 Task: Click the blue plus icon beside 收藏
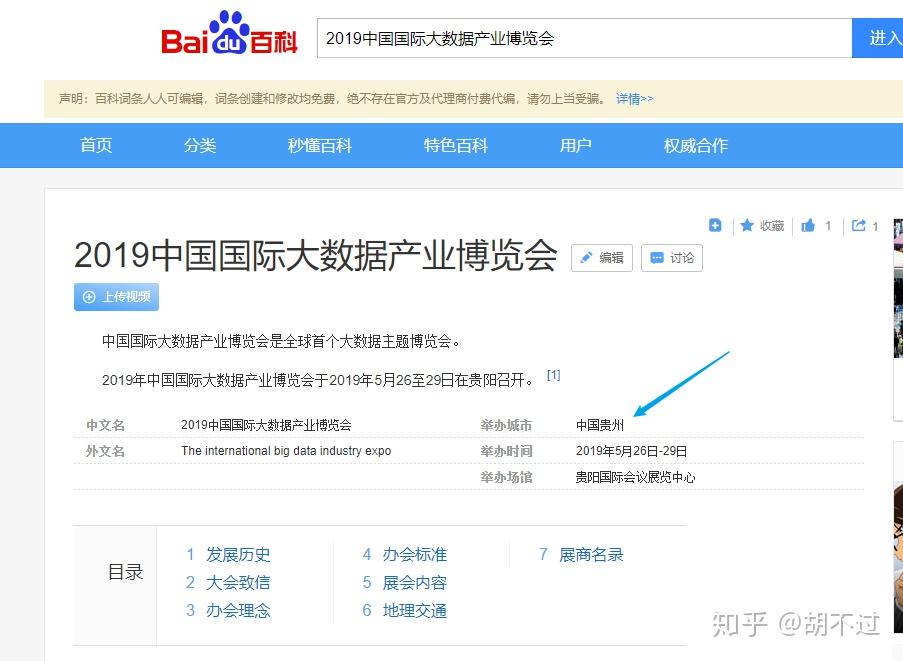(715, 225)
